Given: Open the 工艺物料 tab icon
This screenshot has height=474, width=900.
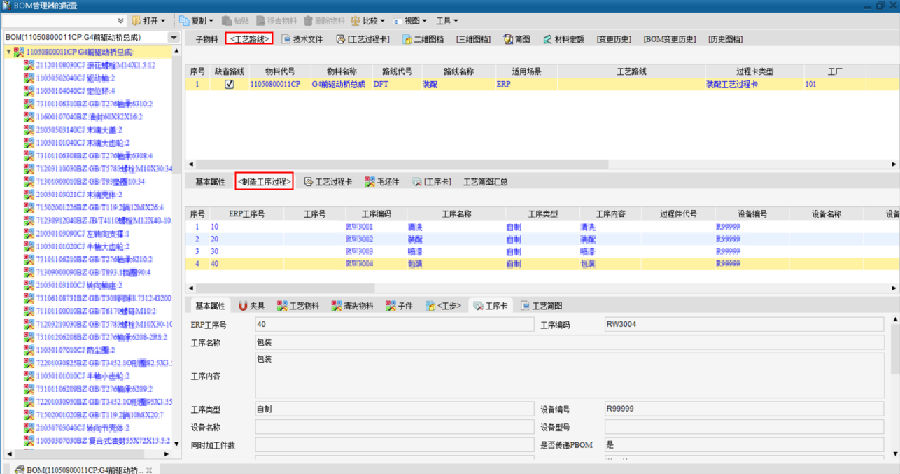Looking at the screenshot, I should [283, 306].
